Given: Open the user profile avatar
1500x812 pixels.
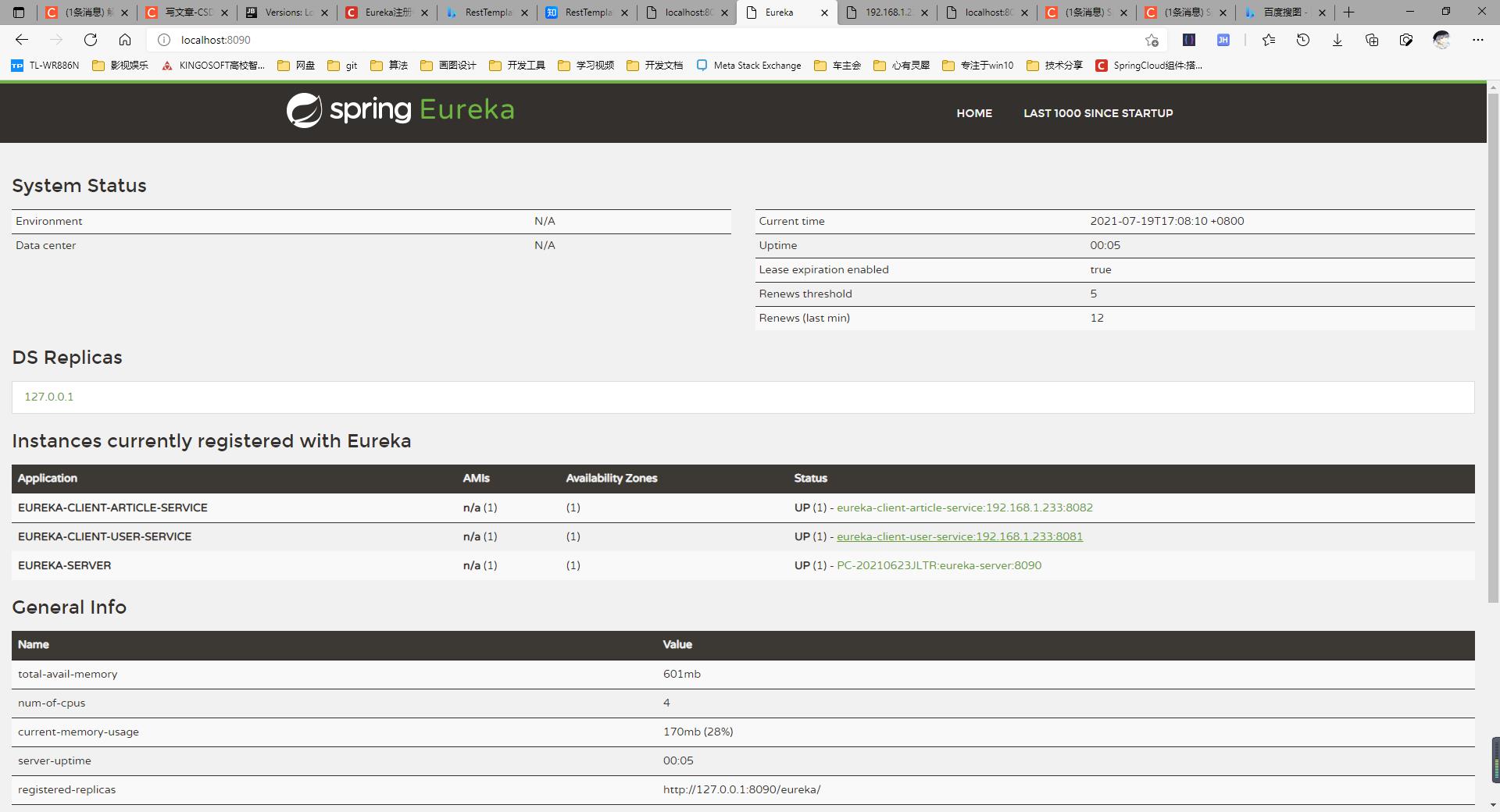Looking at the screenshot, I should point(1442,40).
